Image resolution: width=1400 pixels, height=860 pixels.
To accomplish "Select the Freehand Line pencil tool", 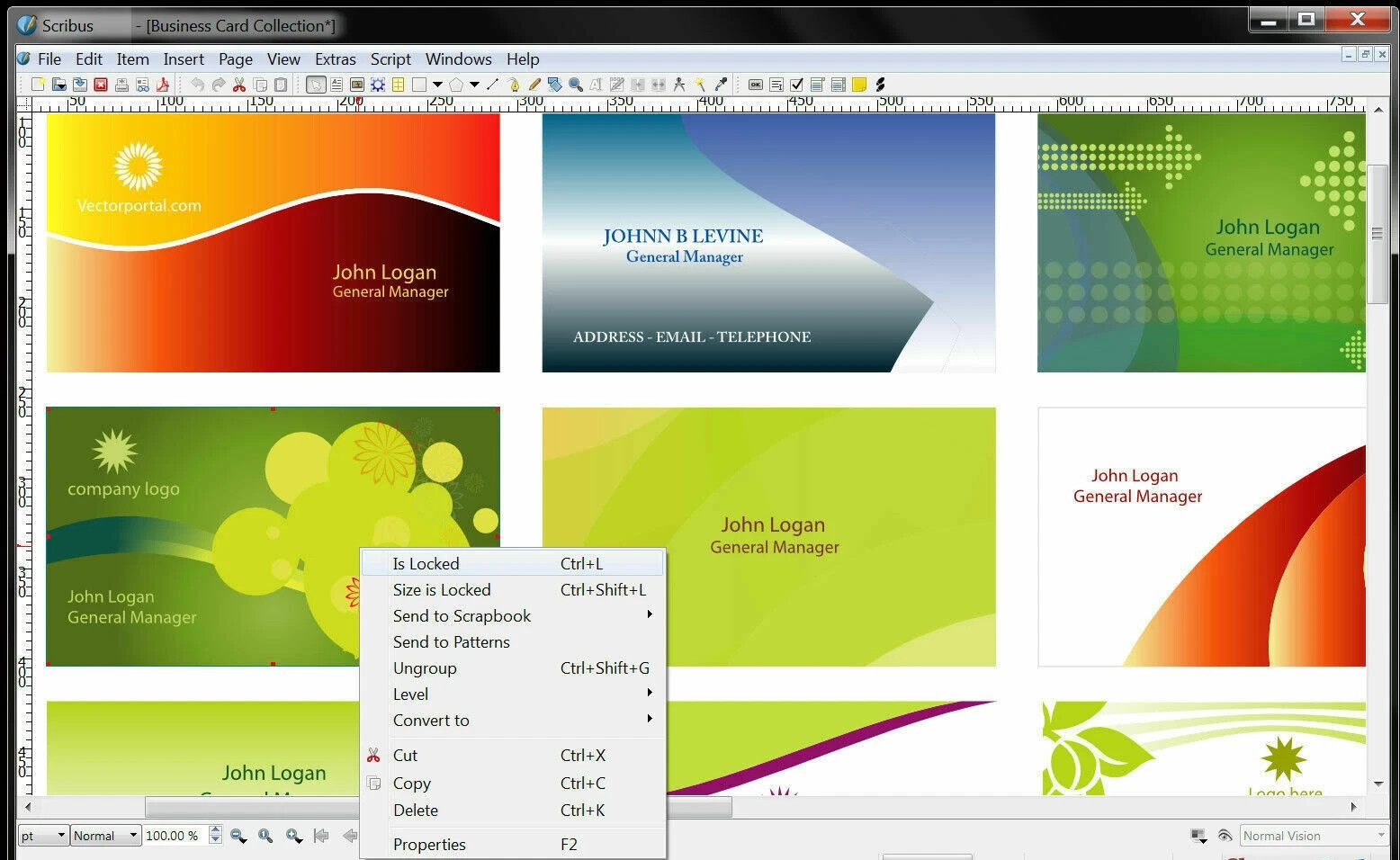I will tap(534, 85).
